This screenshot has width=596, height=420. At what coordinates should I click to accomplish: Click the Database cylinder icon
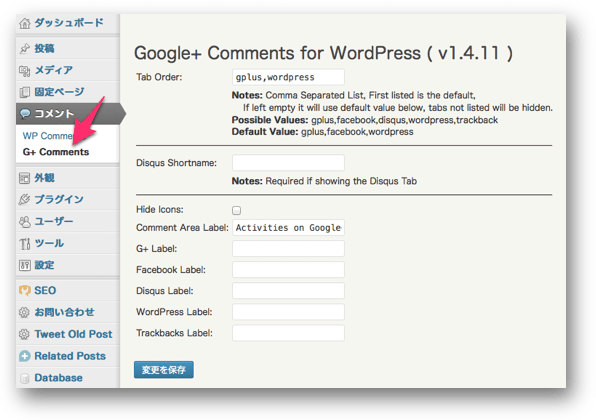(x=25, y=378)
